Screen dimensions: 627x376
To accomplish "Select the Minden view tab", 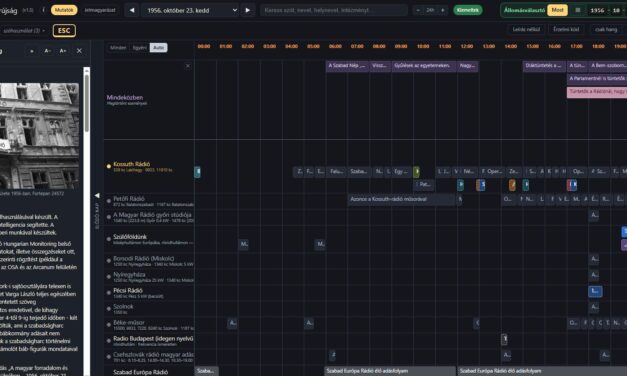I will pos(118,48).
